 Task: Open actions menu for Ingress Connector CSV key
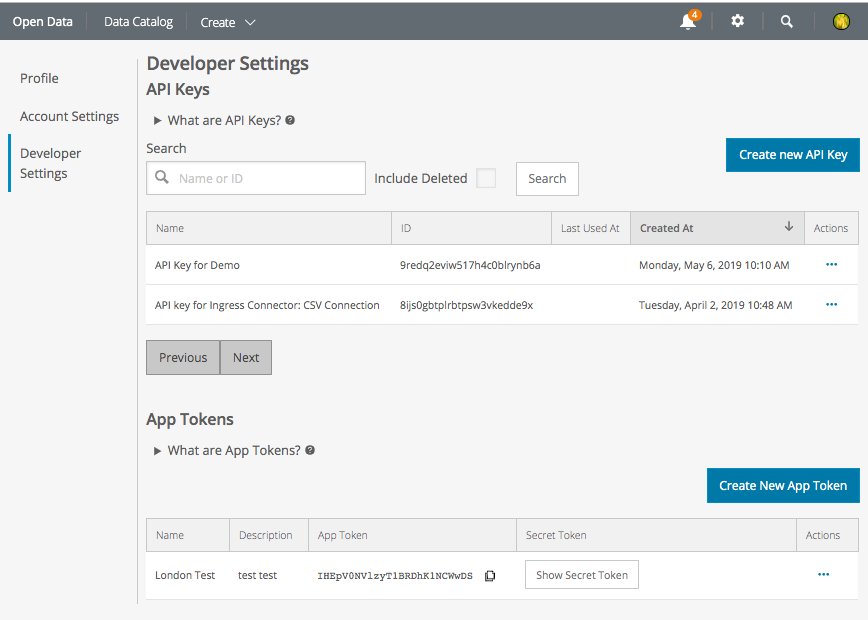[831, 304]
